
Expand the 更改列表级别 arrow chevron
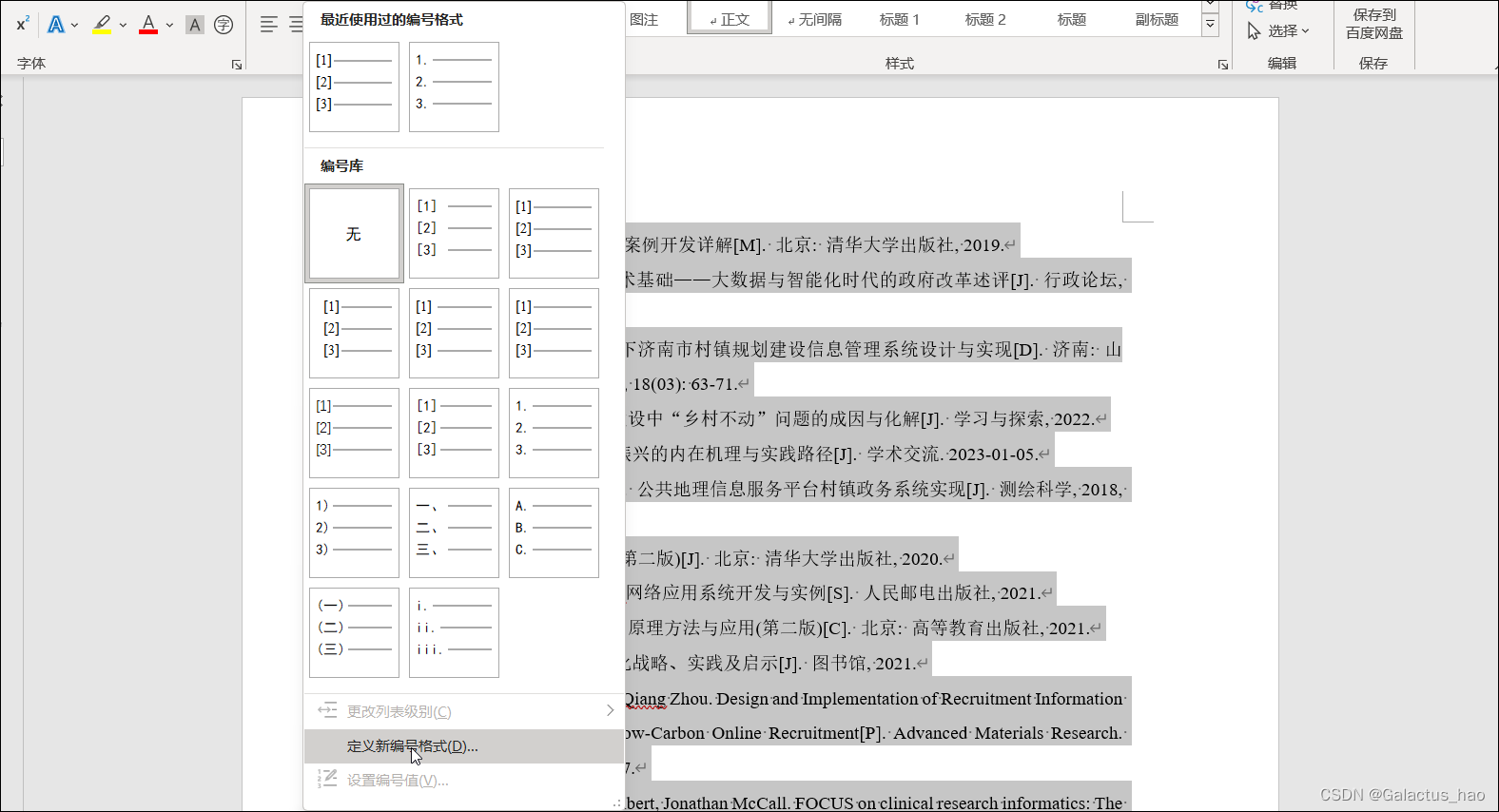tap(610, 710)
